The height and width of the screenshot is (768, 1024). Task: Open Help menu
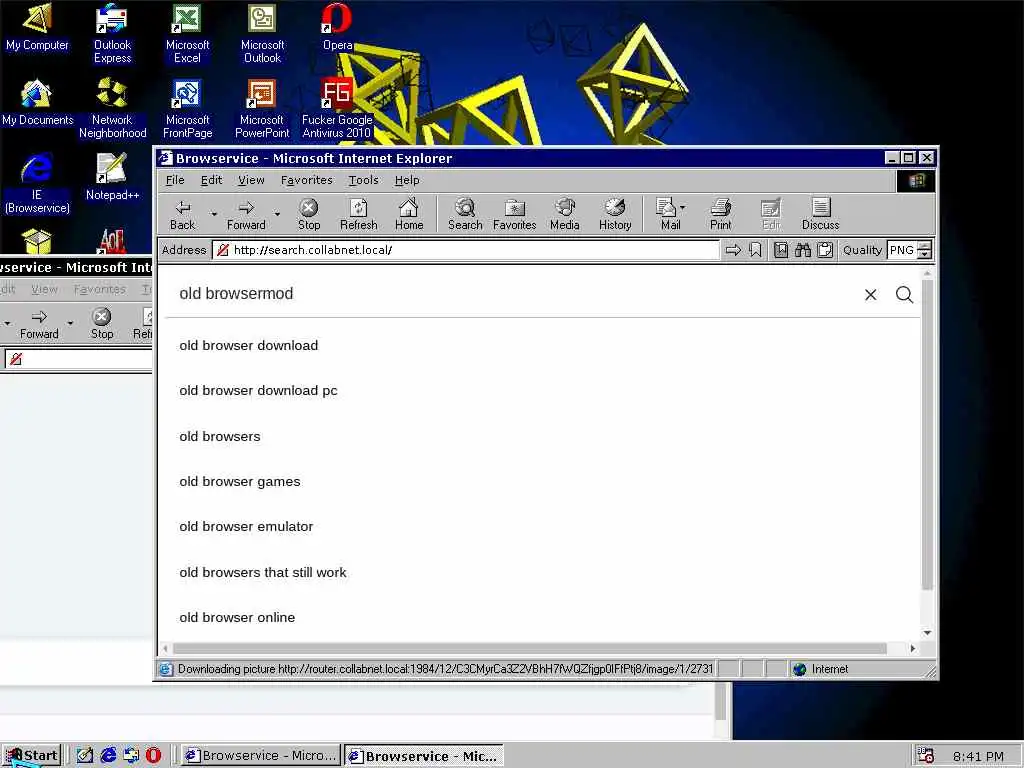[407, 180]
